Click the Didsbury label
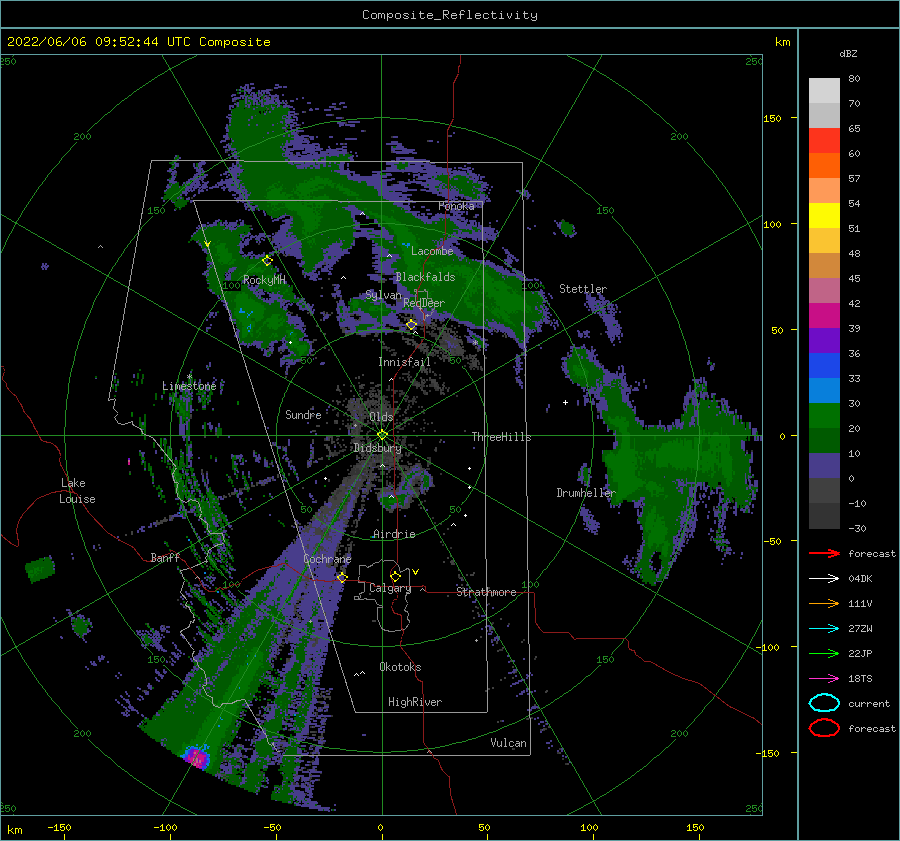Image resolution: width=900 pixels, height=841 pixels. (378, 448)
